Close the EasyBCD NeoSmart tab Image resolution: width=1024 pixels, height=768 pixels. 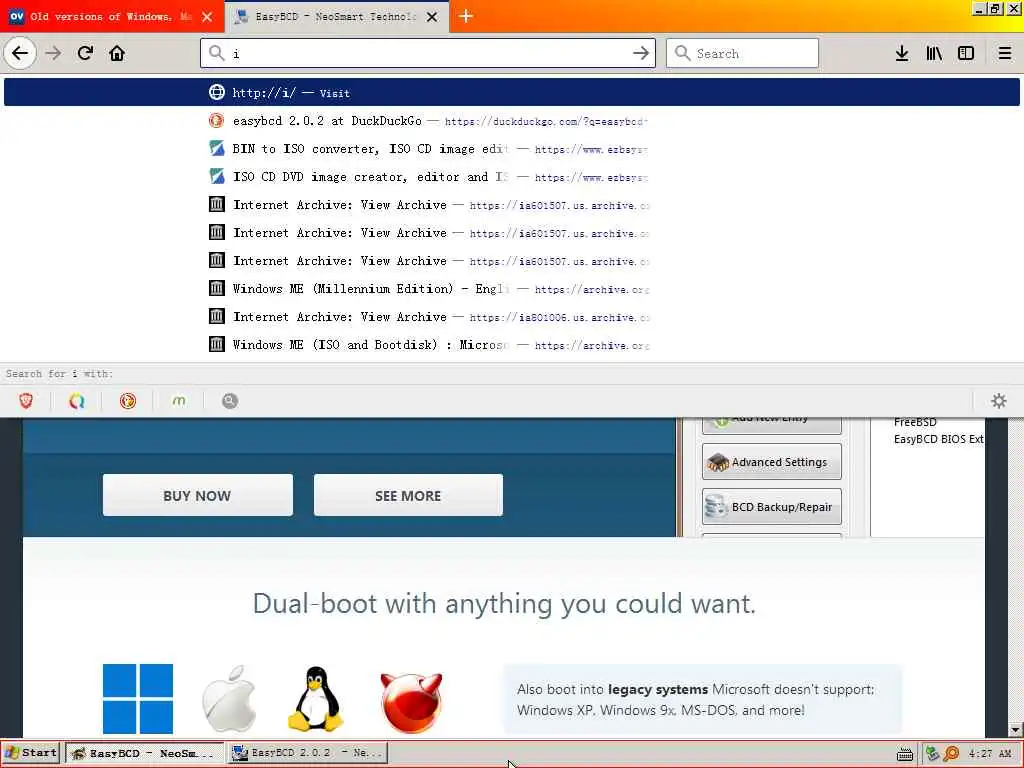point(432,17)
